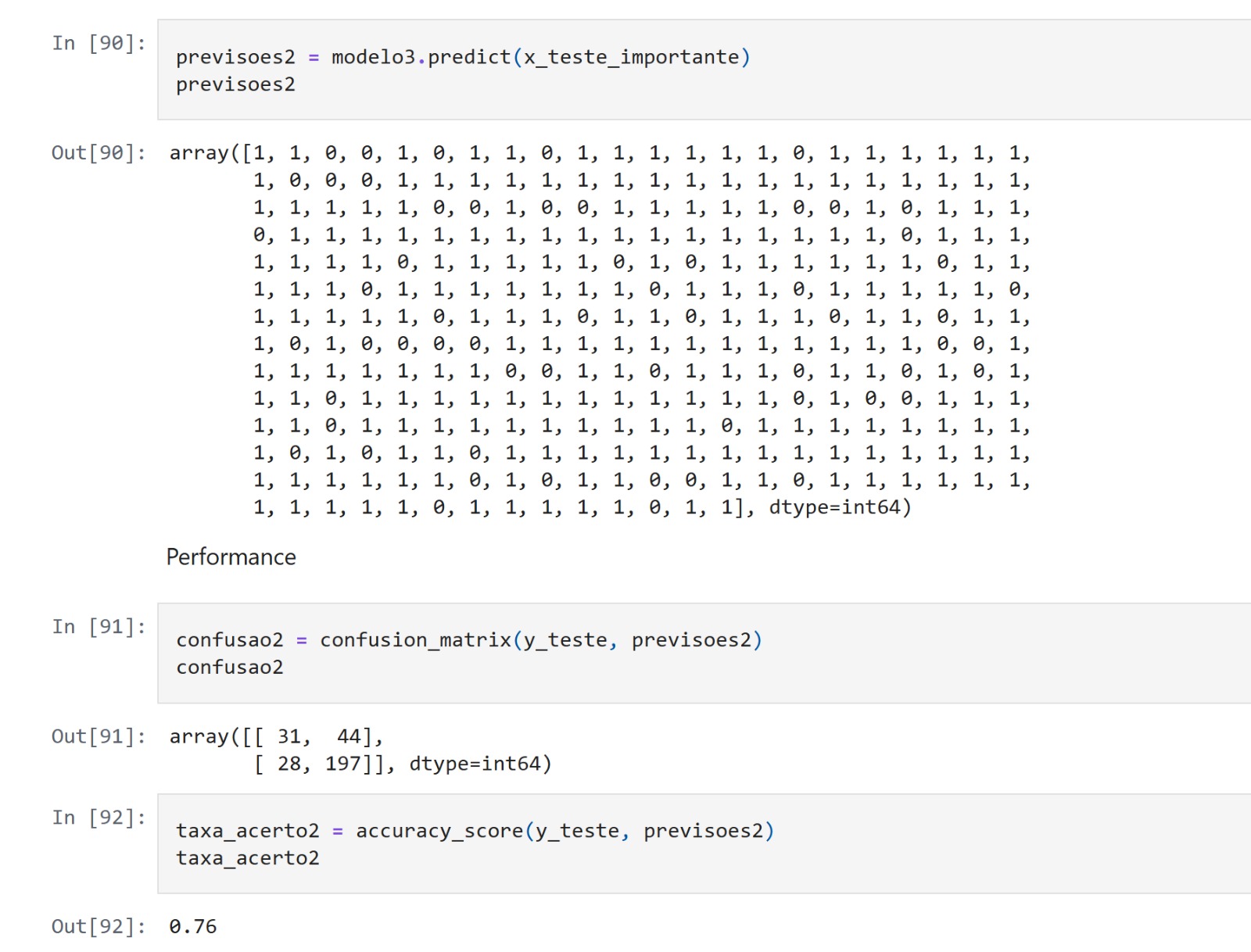Image resolution: width=1251 pixels, height=952 pixels.
Task: Click the Out[91] output prompt
Action: tap(99, 736)
